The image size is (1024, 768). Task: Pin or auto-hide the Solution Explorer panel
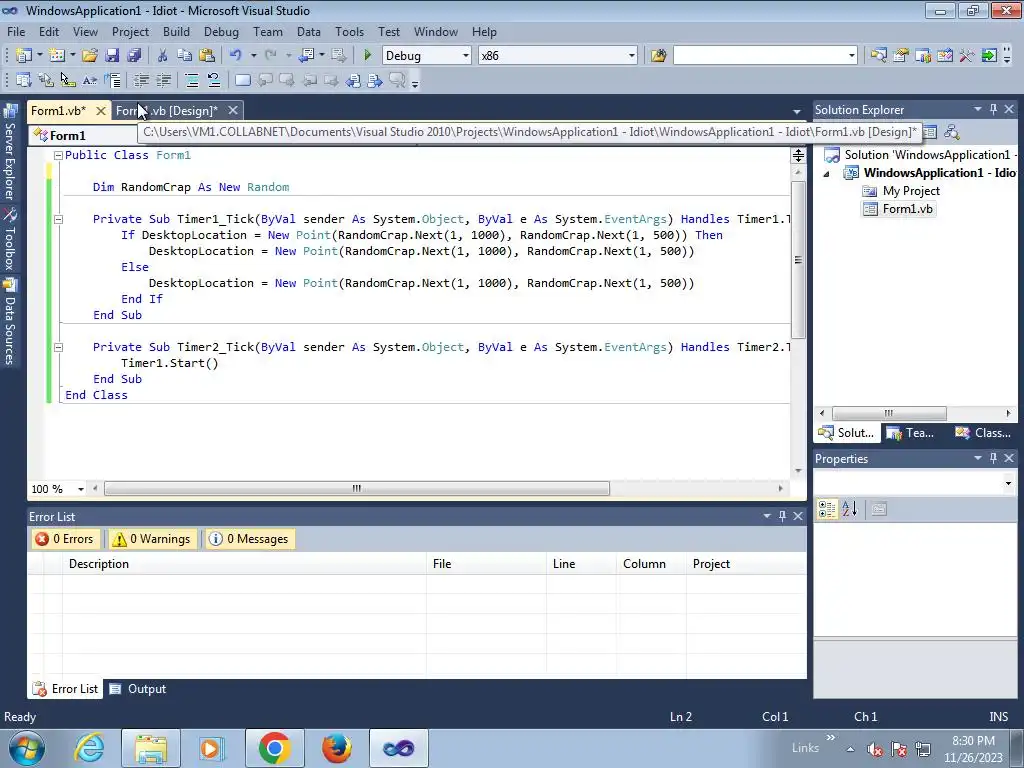[x=993, y=110]
